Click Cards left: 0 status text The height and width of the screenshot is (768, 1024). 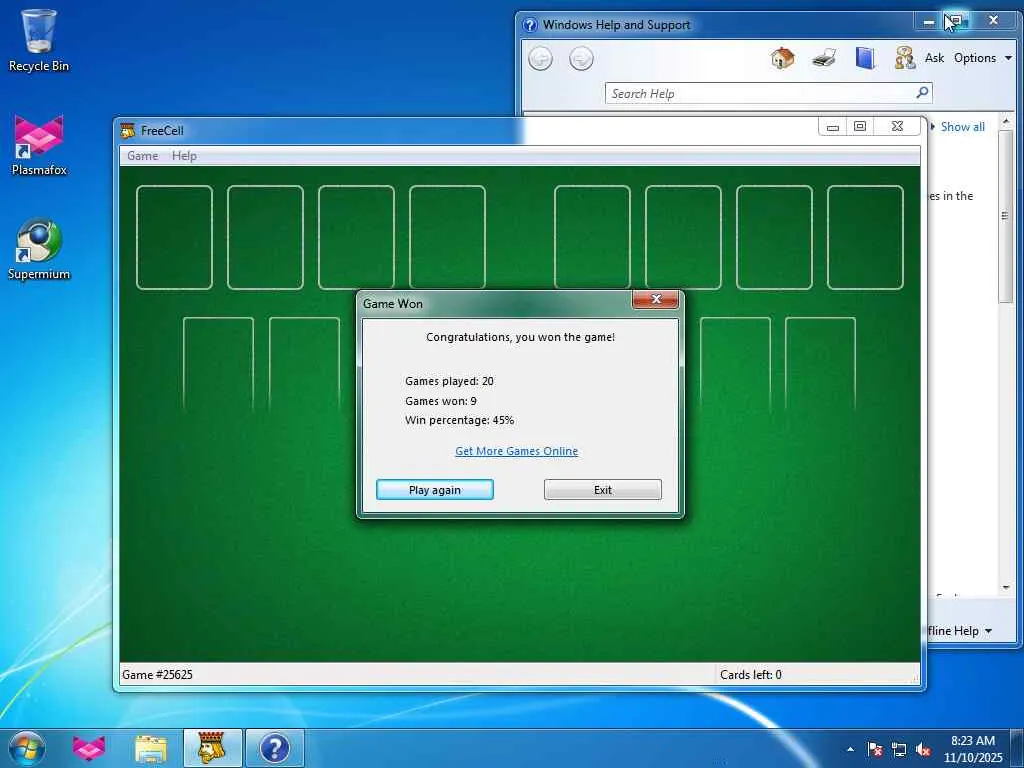coord(750,675)
